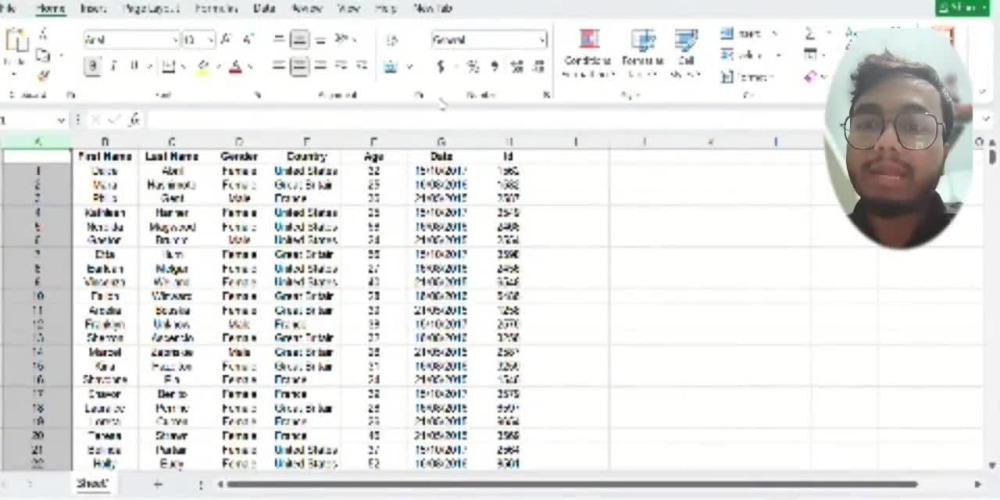Image resolution: width=1000 pixels, height=500 pixels.
Task: Open Borders tool in Font group
Action: pyautogui.click(x=168, y=66)
